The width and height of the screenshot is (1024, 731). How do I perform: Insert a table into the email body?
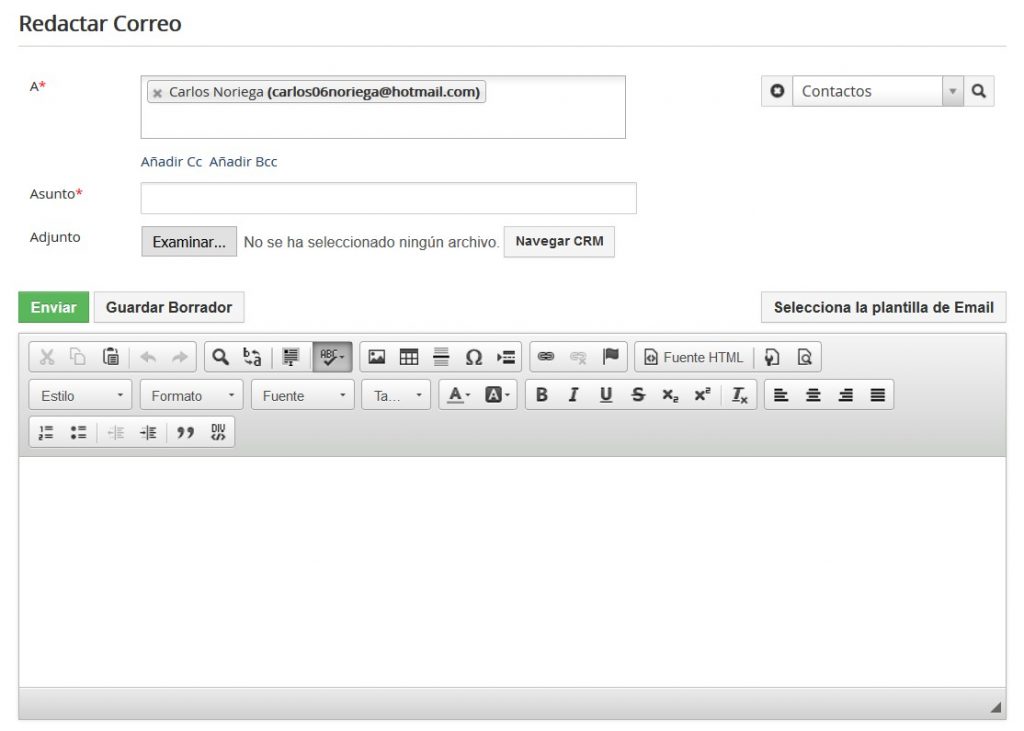[409, 357]
